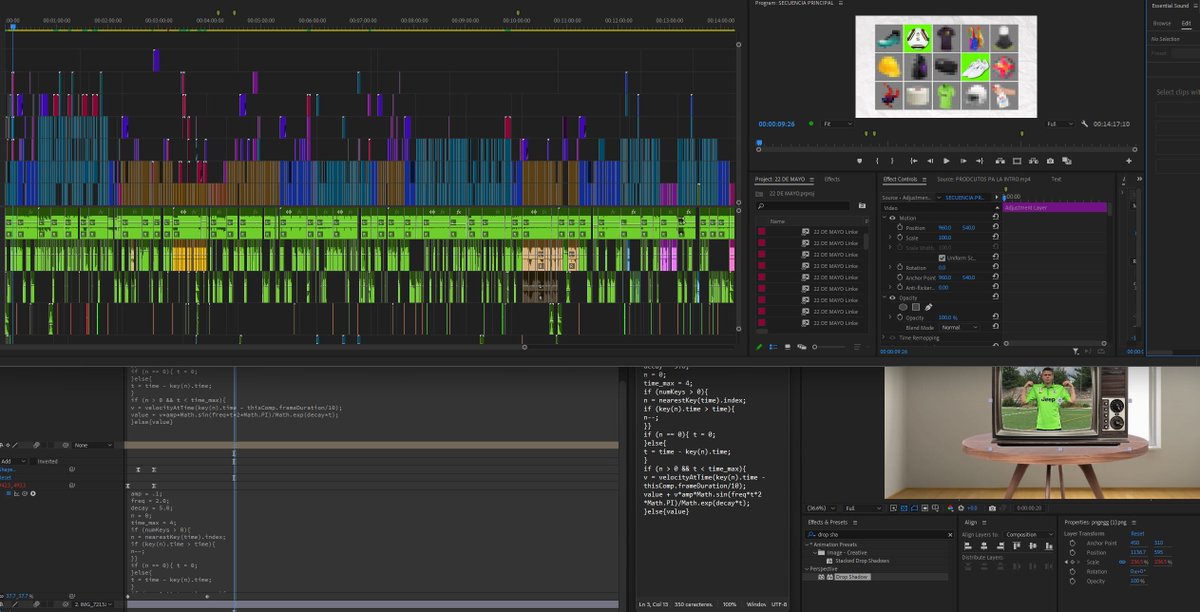1200x612 pixels.
Task: Clear the drop sha effects search
Action: 950,534
